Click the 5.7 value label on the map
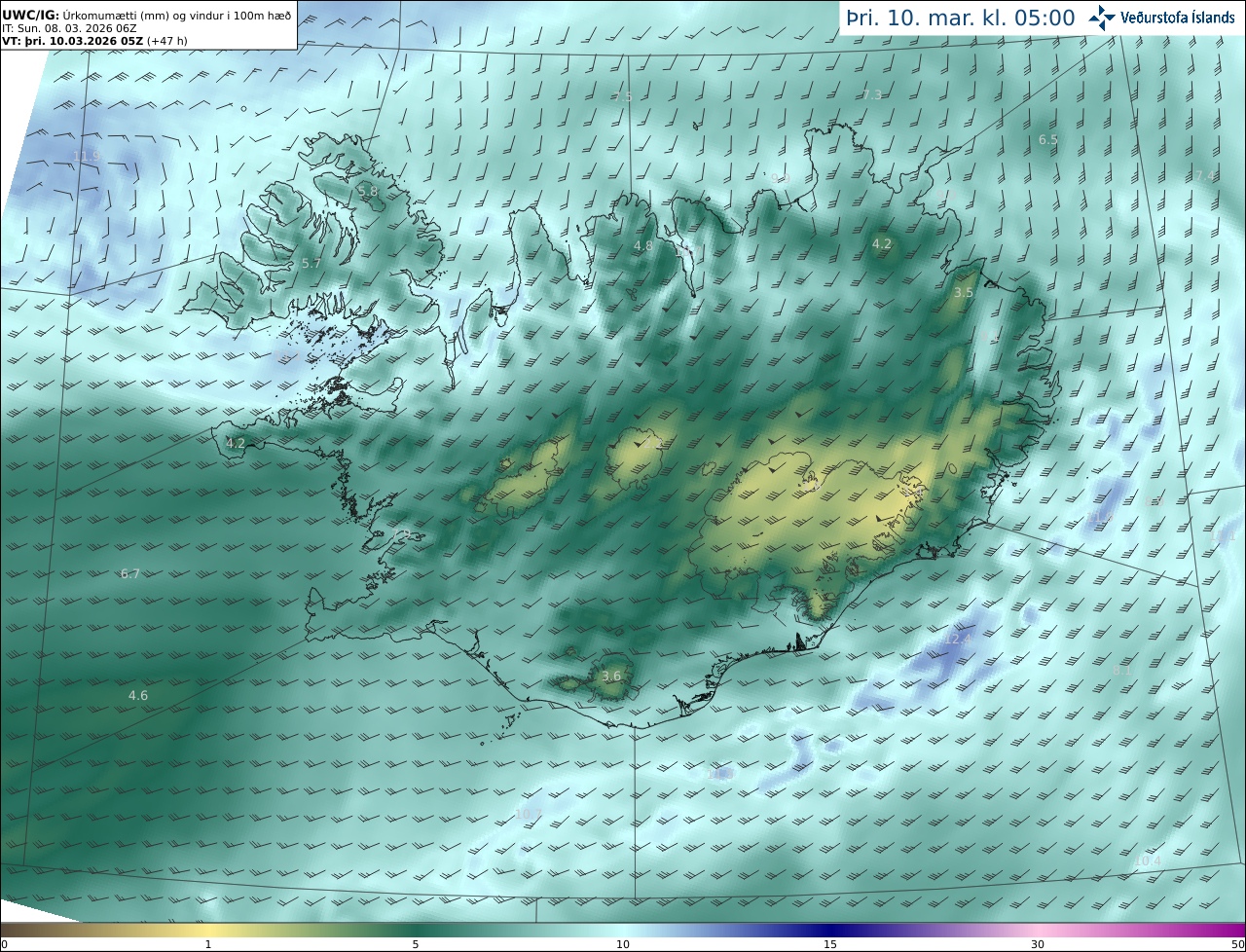1246x952 pixels. 311,264
